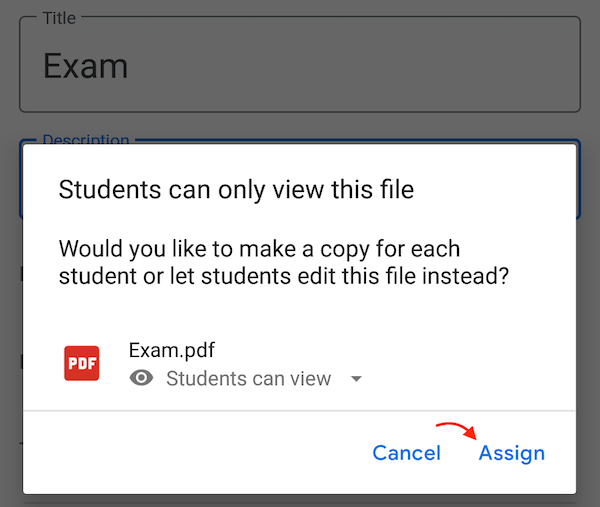Click empty space right of Exam in Title box
The image size is (600, 507).
click(352, 66)
